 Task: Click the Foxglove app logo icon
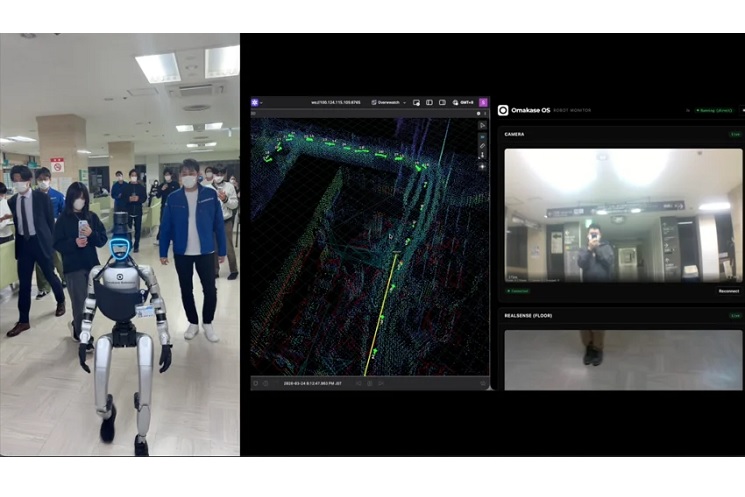255,102
